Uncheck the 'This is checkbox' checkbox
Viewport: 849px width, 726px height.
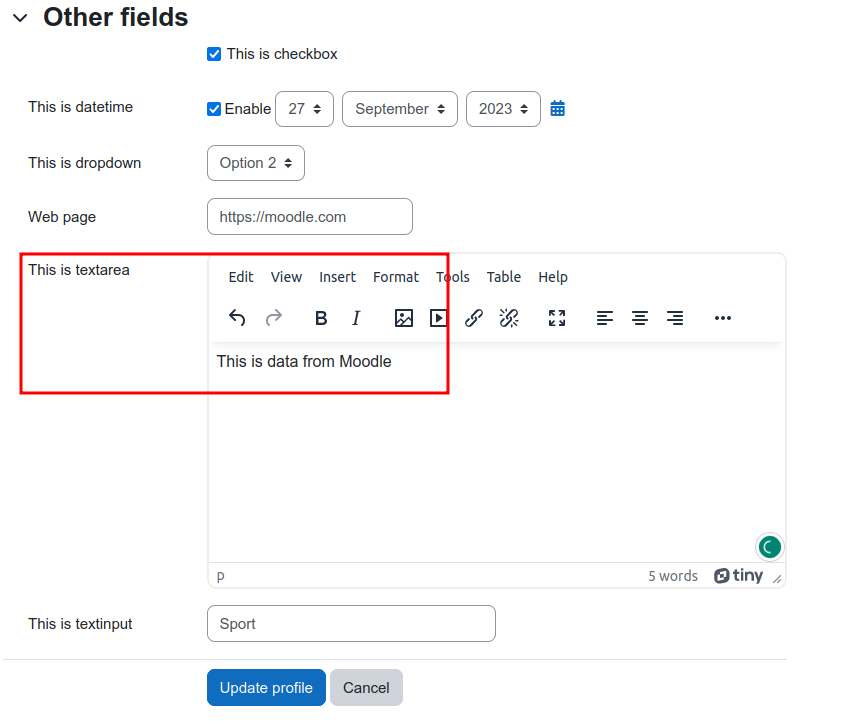click(x=214, y=54)
